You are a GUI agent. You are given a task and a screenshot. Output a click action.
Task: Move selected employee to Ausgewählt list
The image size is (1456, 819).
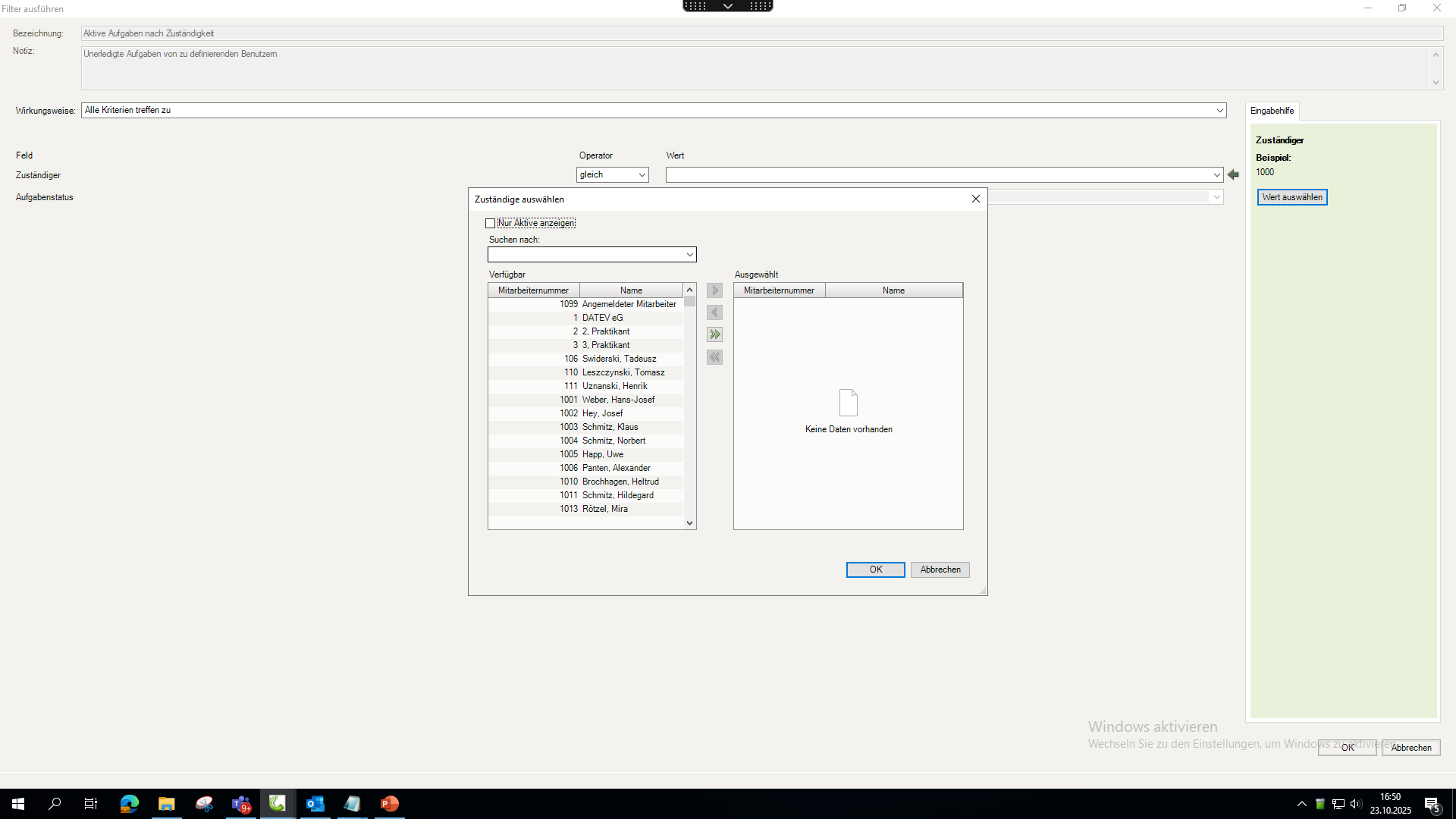(714, 290)
